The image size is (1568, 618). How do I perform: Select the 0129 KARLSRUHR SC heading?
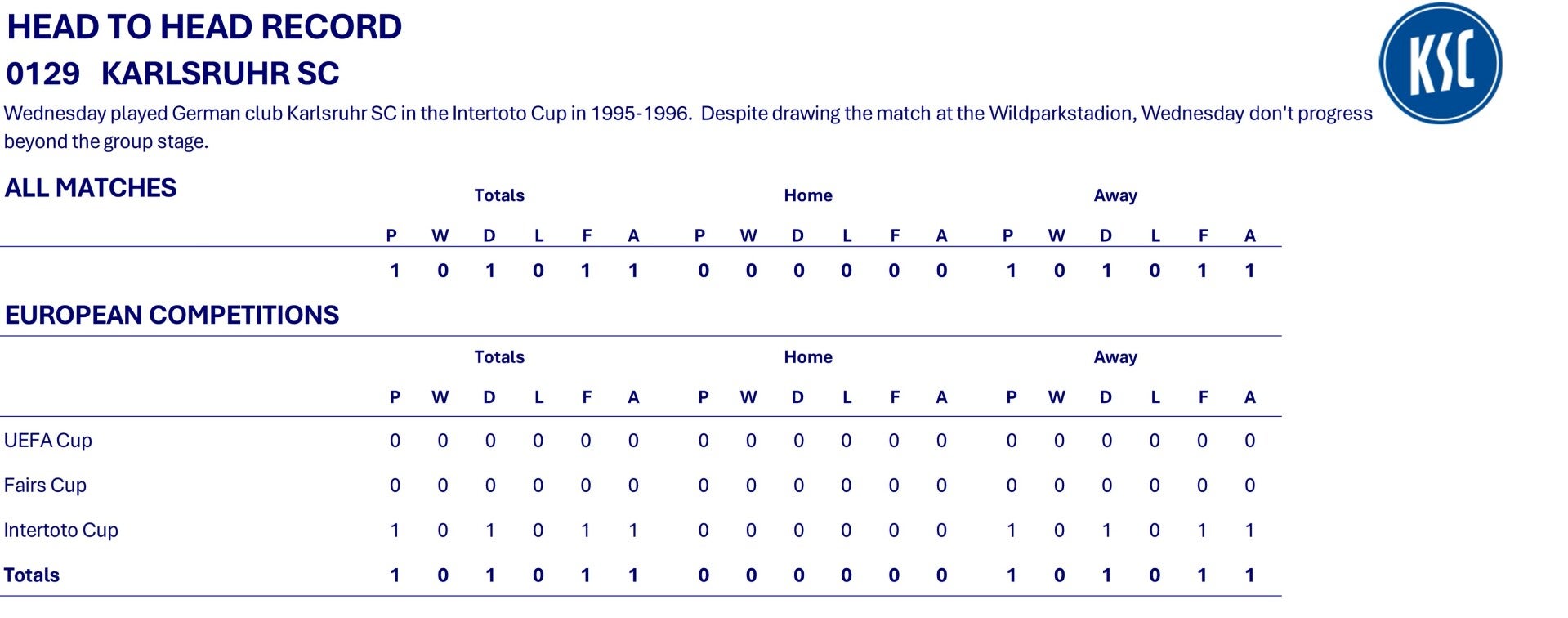click(172, 74)
